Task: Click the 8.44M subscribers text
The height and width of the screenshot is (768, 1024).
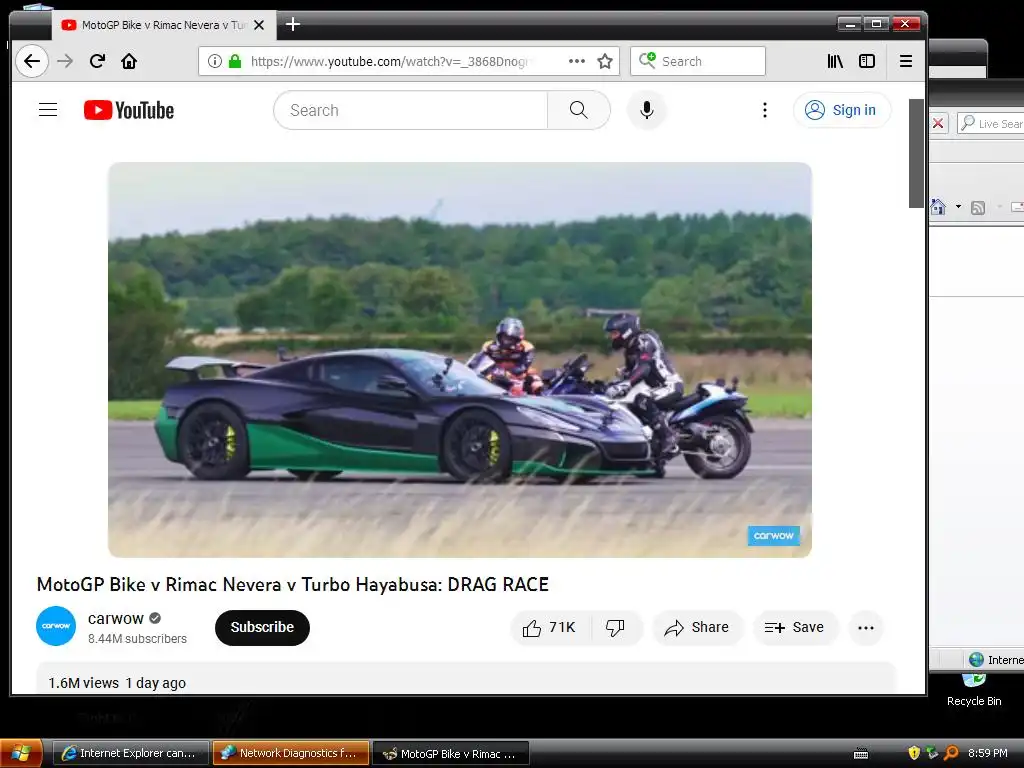Action: [137, 639]
